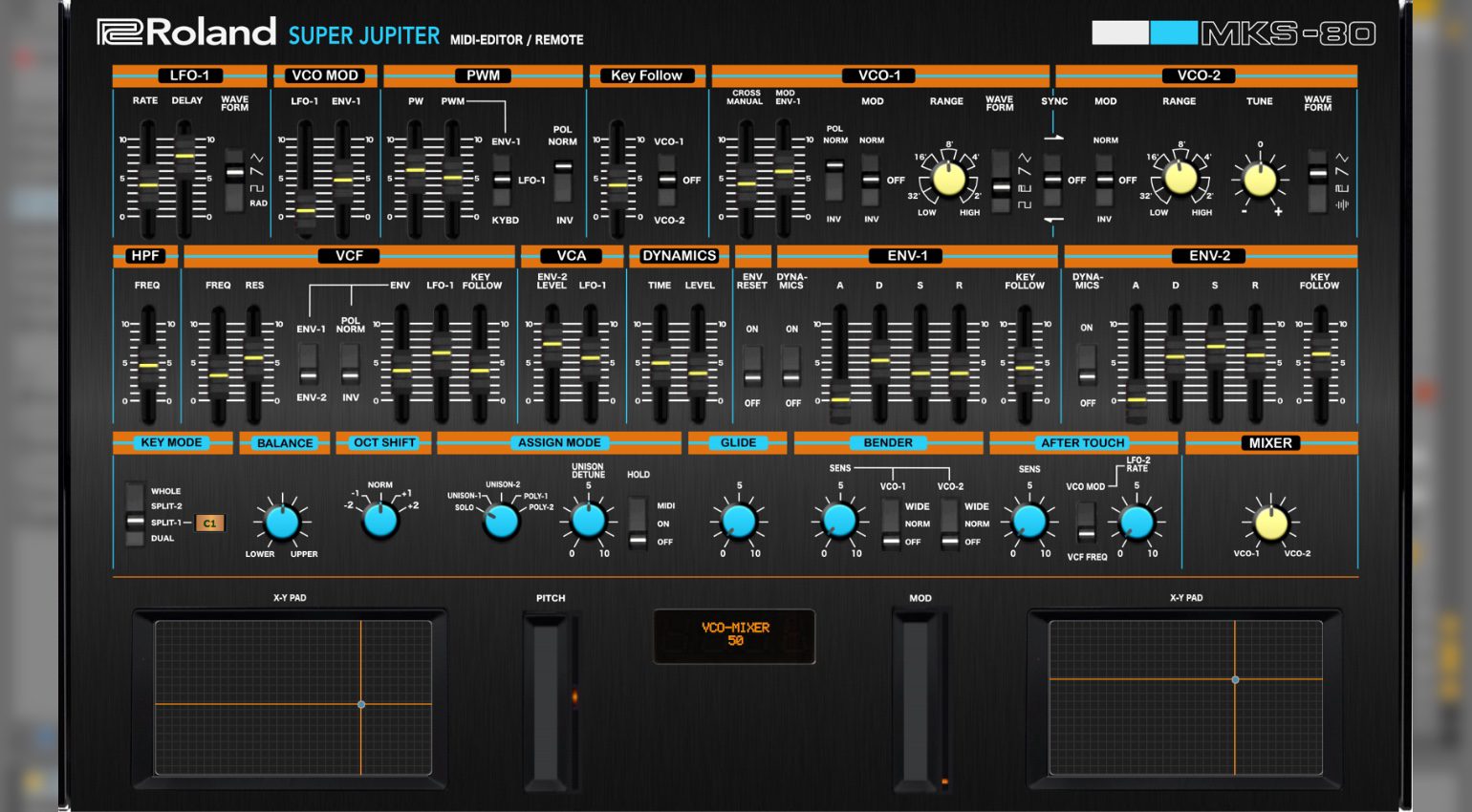Select the LFO-1 WAVE FORM switch
Screen dimensions: 1472x812
[234, 180]
